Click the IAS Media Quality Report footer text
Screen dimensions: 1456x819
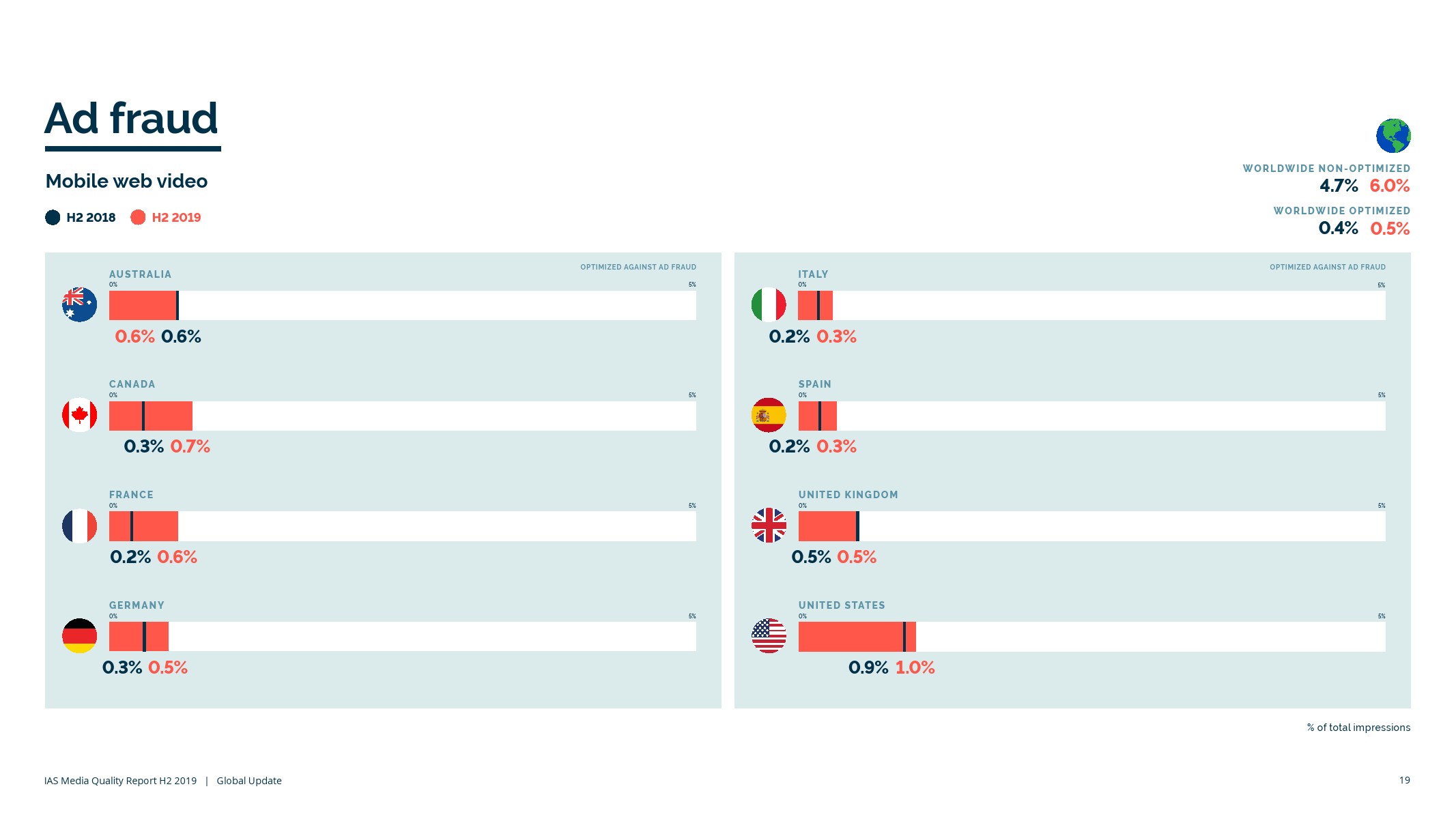(x=120, y=781)
